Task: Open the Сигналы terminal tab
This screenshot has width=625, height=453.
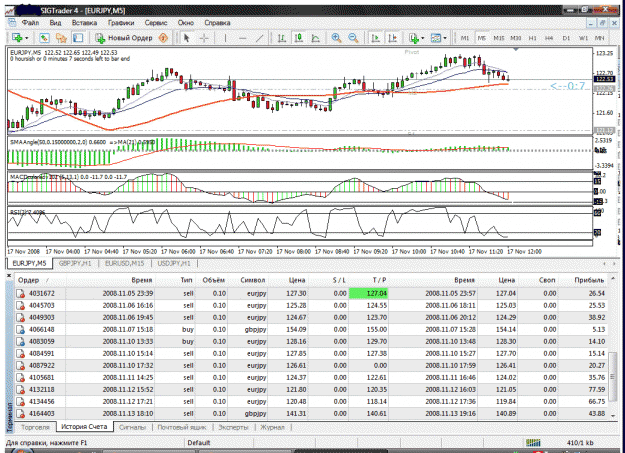Action: point(133,427)
